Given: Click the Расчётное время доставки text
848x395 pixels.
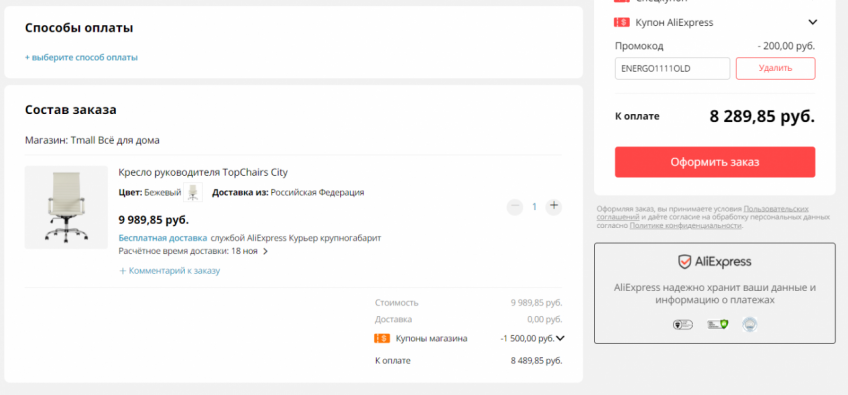Looking at the screenshot, I should (188, 252).
